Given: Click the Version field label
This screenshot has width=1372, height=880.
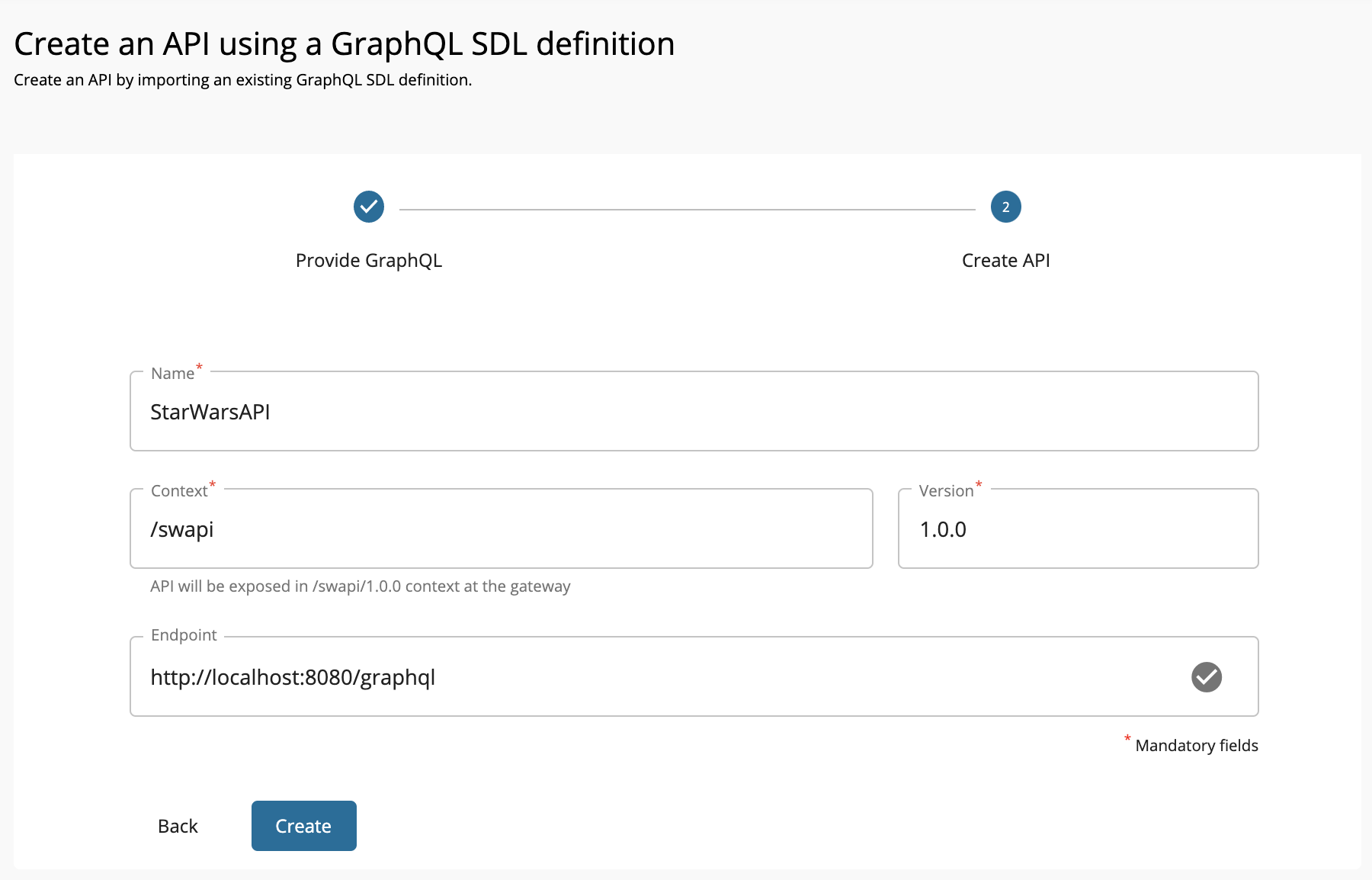Looking at the screenshot, I should [946, 491].
